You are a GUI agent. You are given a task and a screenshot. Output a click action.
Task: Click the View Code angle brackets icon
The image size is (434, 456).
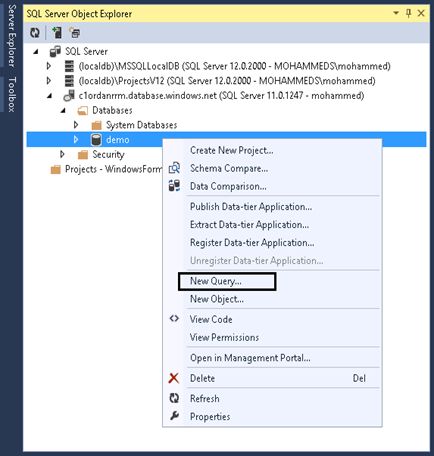[x=174, y=319]
